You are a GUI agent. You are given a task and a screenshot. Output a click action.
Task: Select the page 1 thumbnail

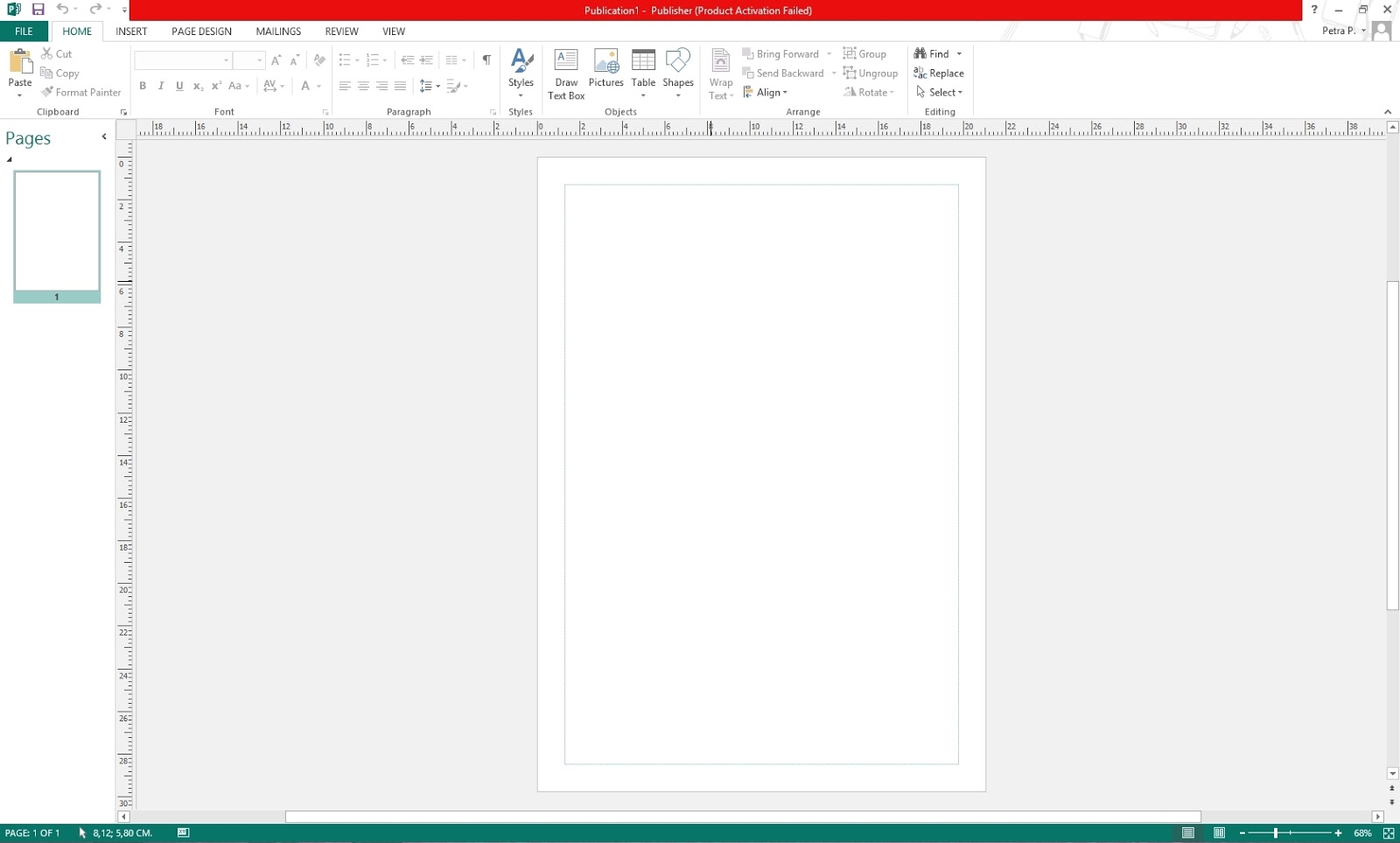click(57, 236)
